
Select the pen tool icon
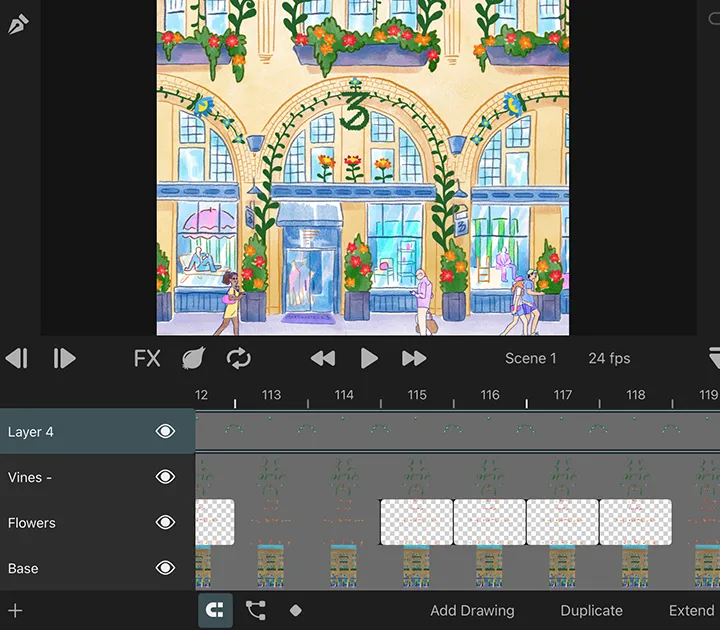coord(18,22)
